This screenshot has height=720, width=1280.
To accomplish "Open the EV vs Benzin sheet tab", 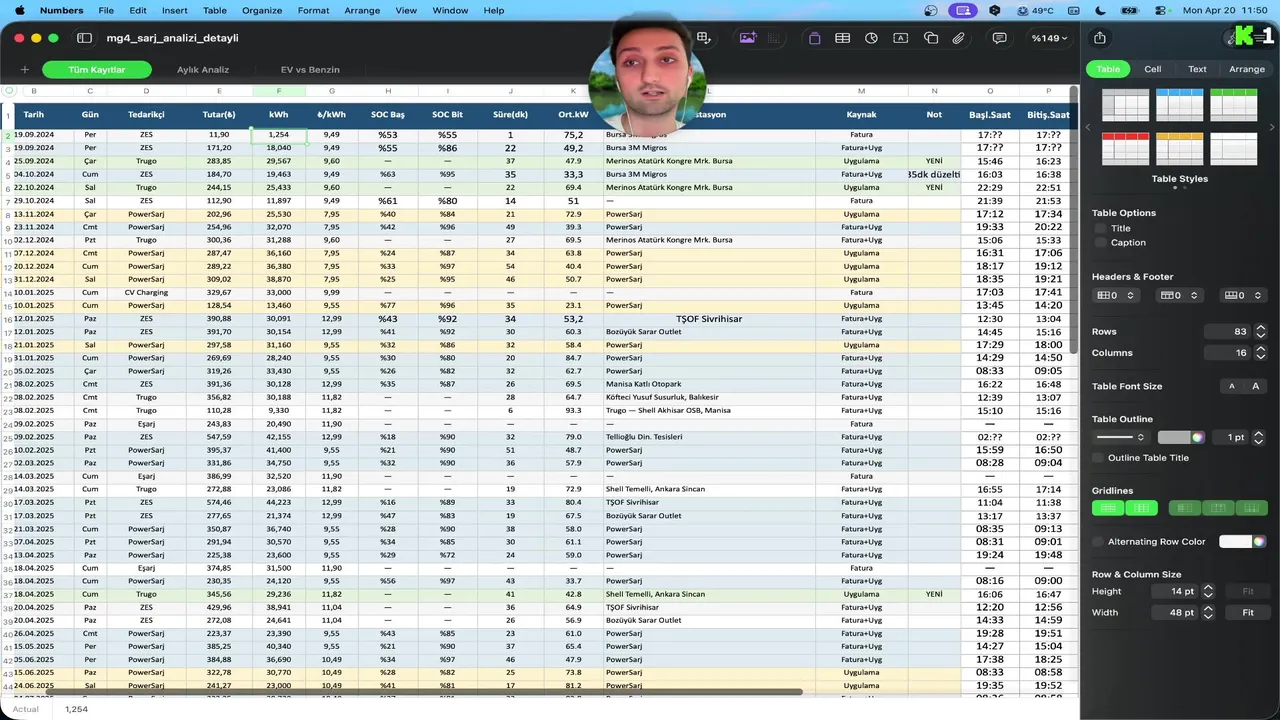I will pyautogui.click(x=310, y=70).
